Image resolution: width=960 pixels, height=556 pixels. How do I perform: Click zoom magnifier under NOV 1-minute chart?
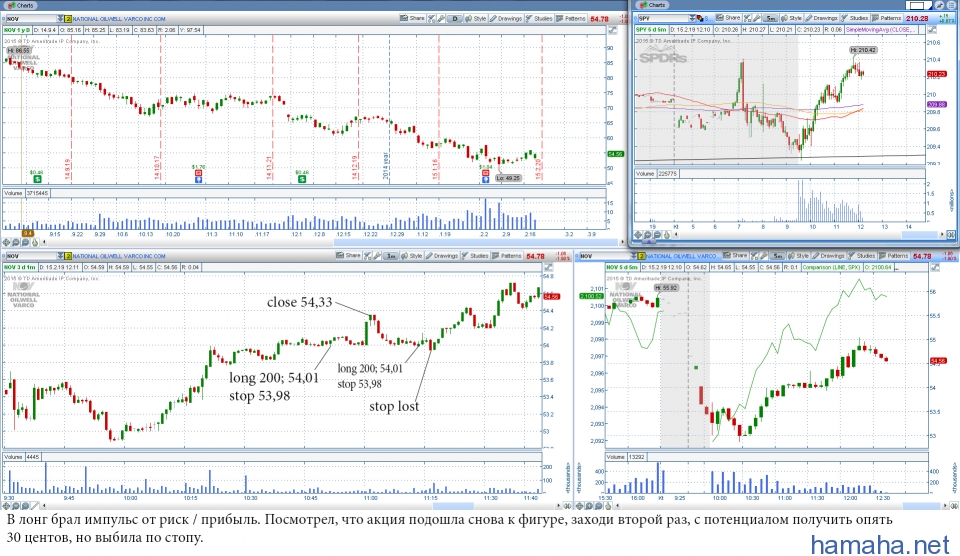point(16,506)
